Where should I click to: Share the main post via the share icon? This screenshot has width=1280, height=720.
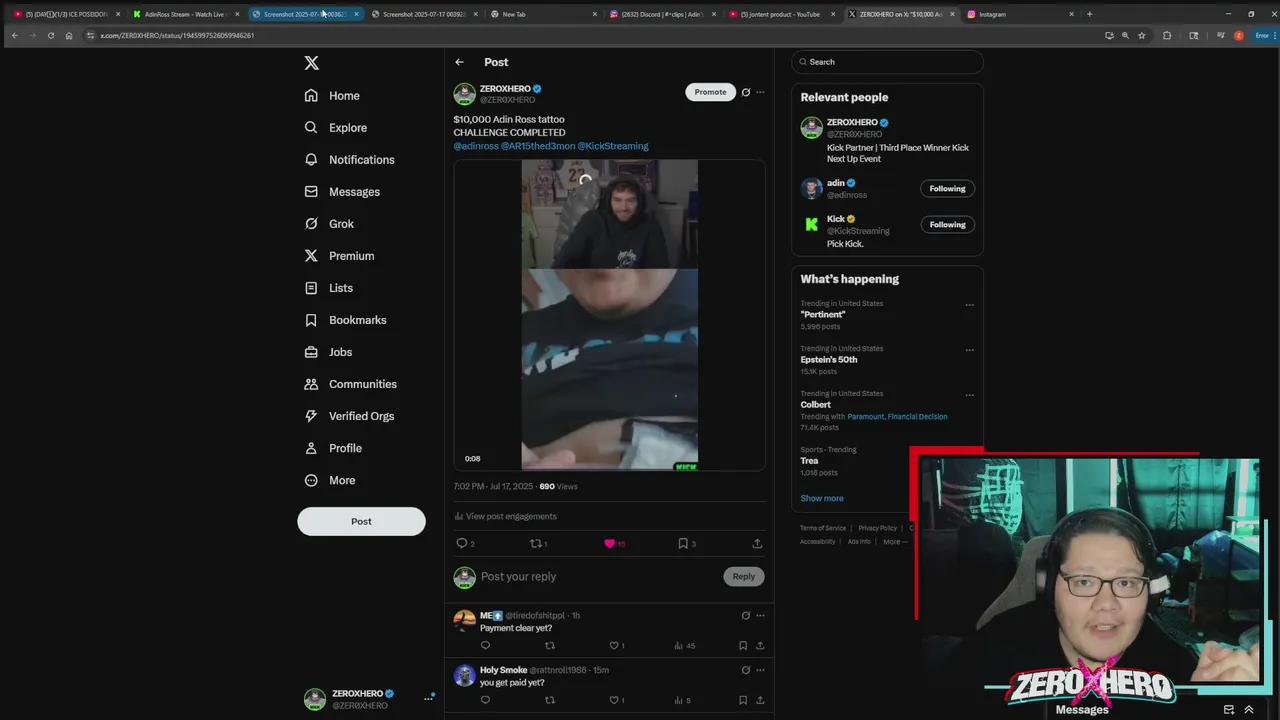click(757, 544)
